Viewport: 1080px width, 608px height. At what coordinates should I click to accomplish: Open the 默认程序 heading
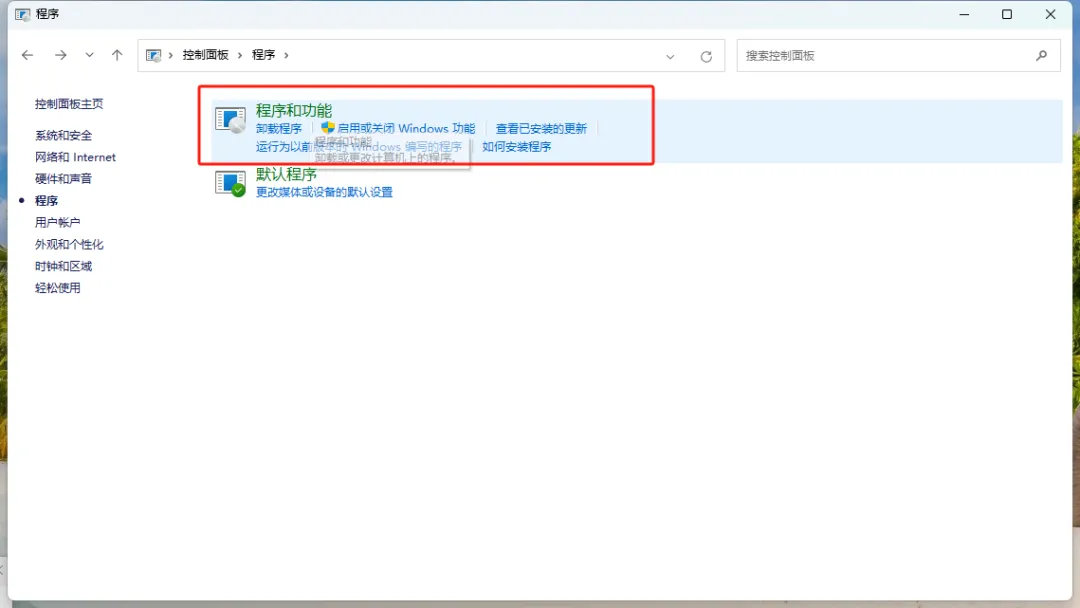pyautogui.click(x=287, y=174)
